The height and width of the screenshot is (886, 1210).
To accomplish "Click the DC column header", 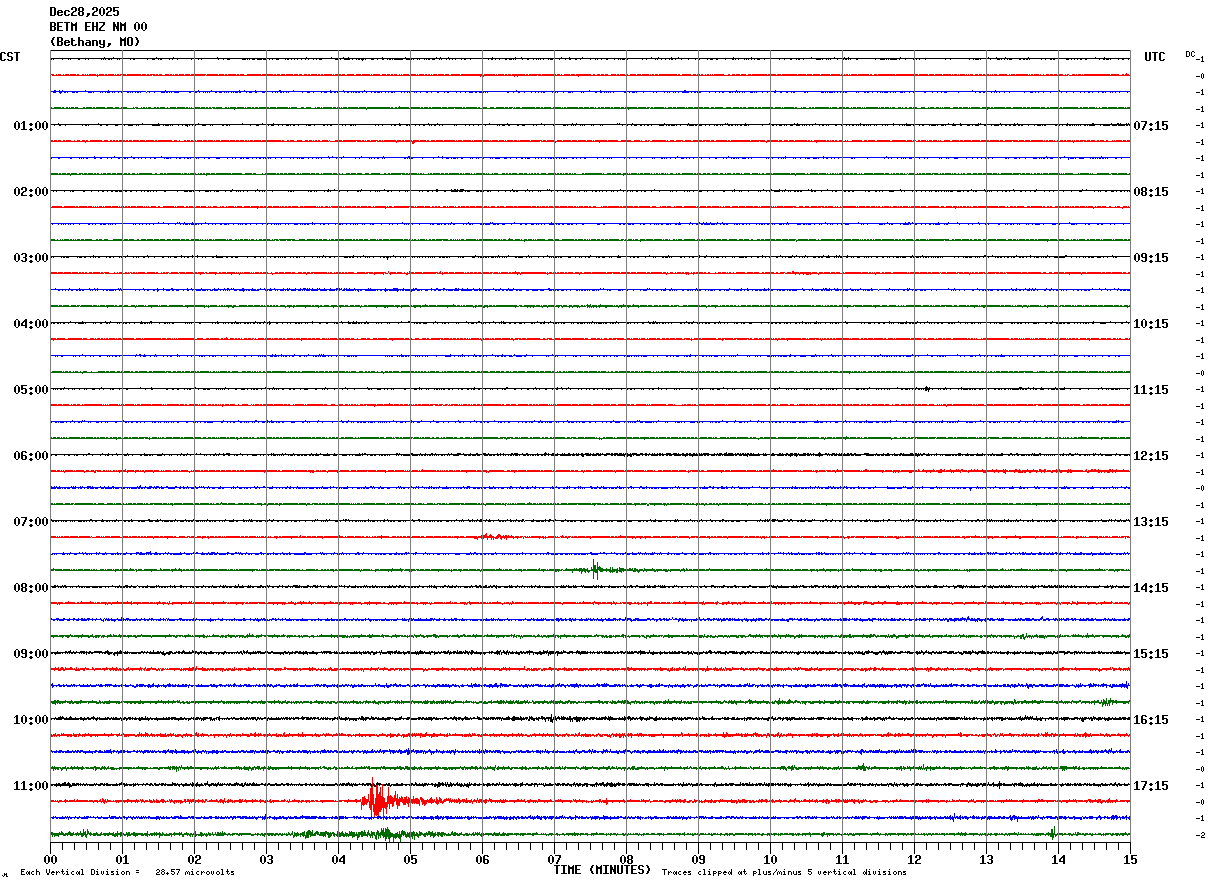I will [1190, 54].
